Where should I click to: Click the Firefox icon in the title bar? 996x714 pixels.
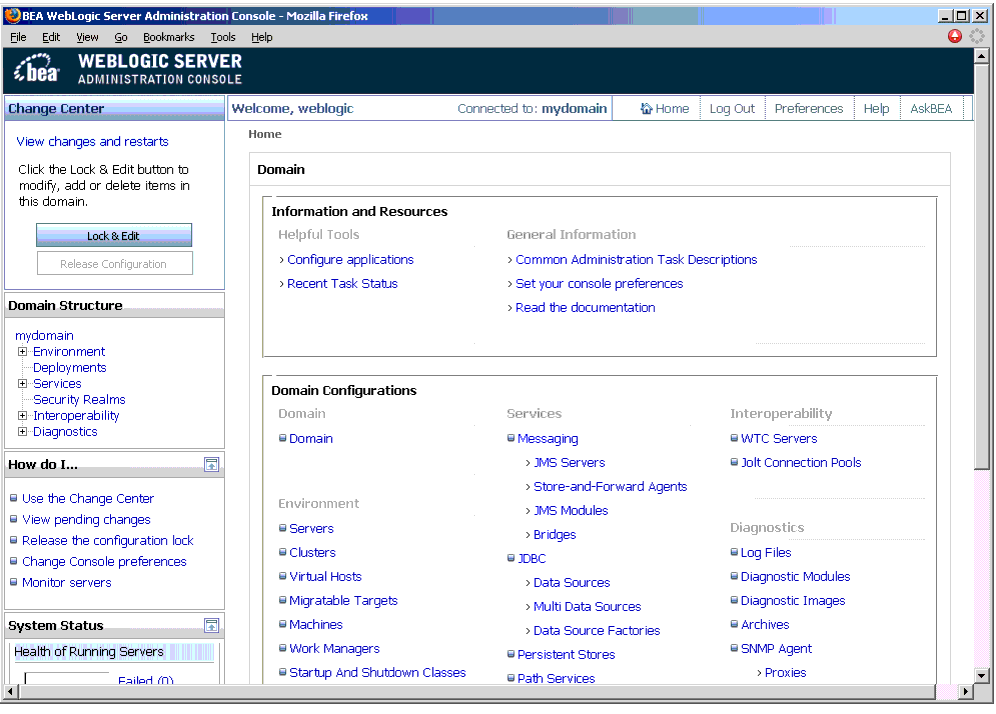pyautogui.click(x=12, y=15)
